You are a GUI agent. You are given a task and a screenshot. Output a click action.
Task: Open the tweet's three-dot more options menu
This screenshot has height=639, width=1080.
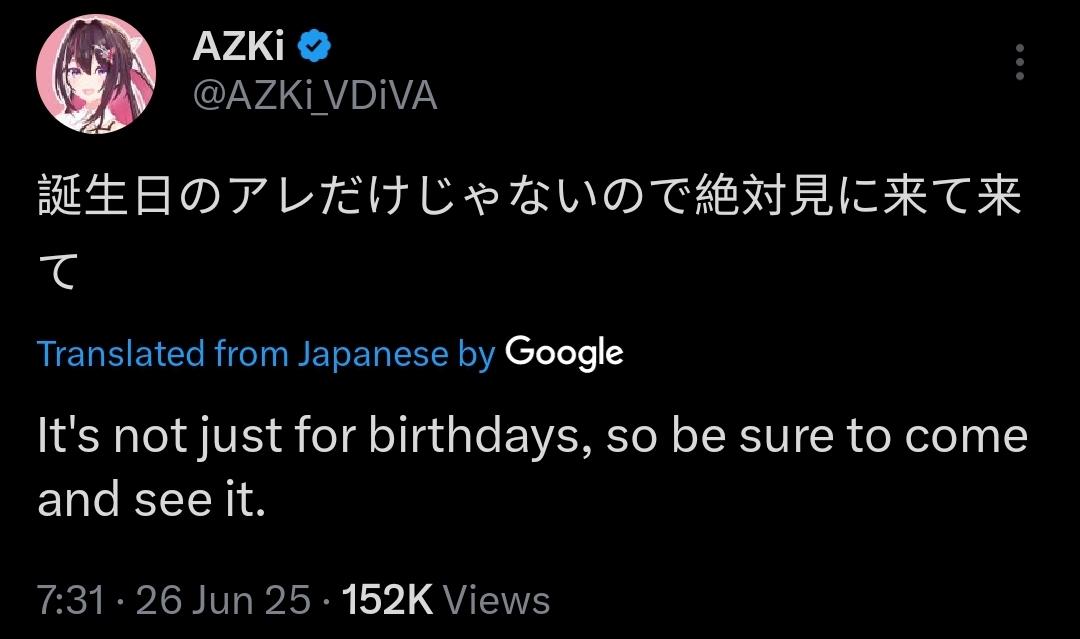click(1019, 62)
